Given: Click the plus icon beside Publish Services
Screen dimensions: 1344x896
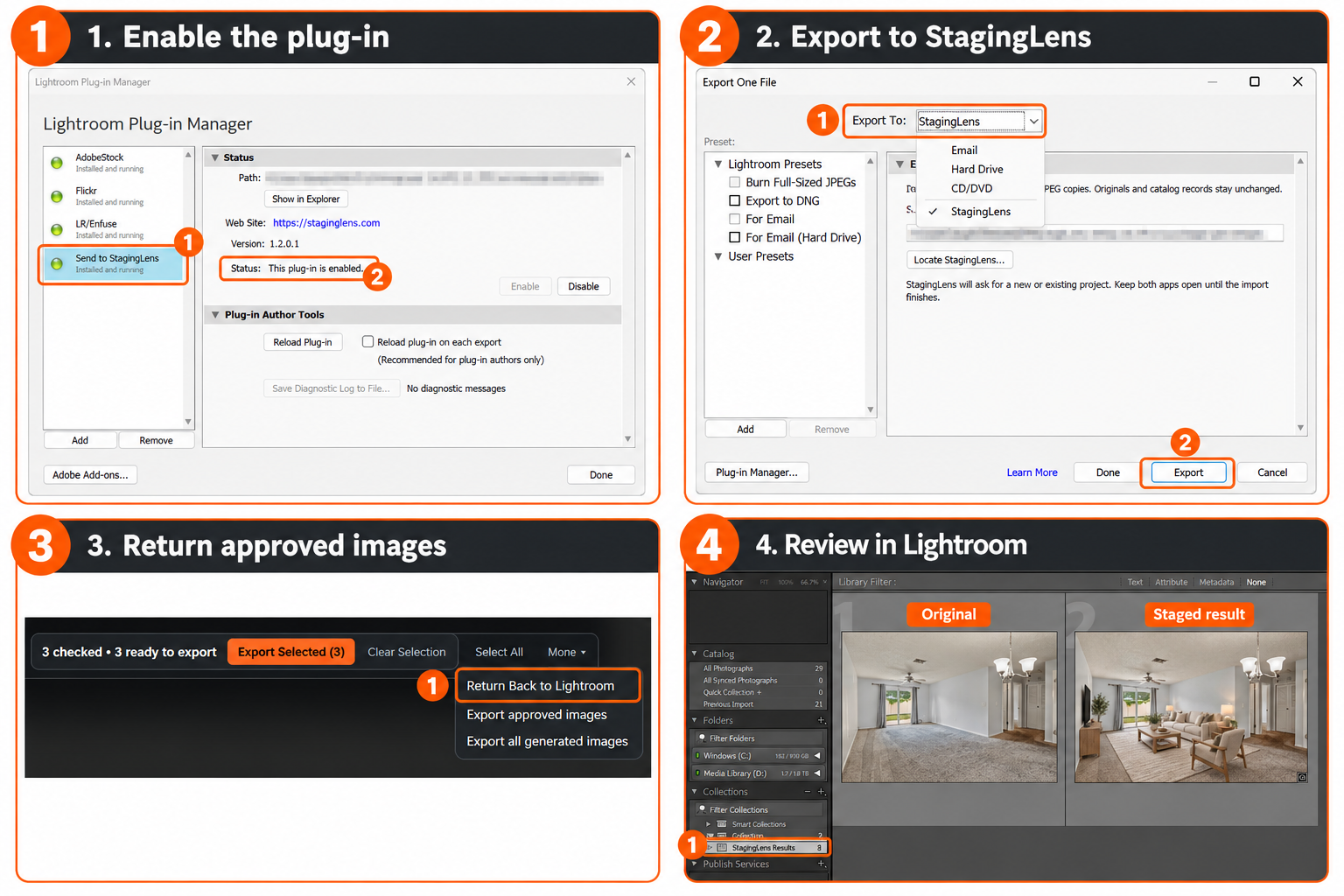Looking at the screenshot, I should pos(821,864).
